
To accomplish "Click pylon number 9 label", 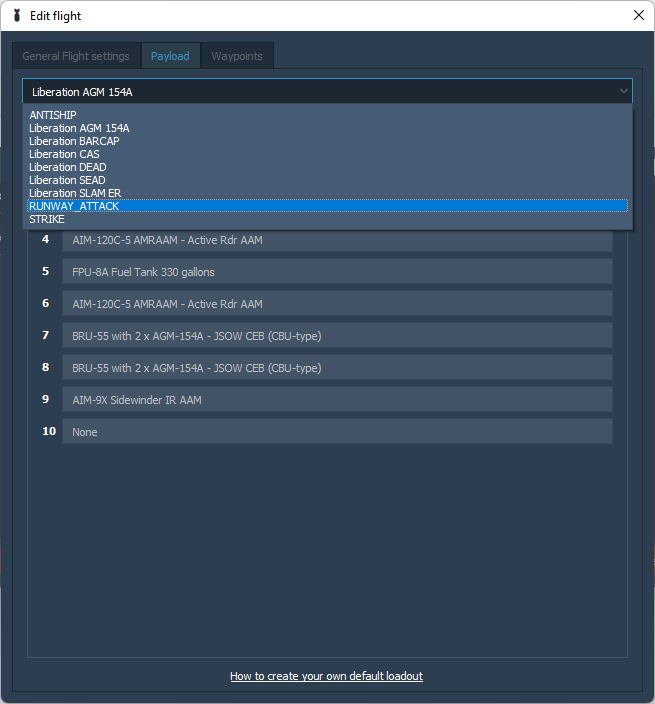I will click(x=45, y=399).
